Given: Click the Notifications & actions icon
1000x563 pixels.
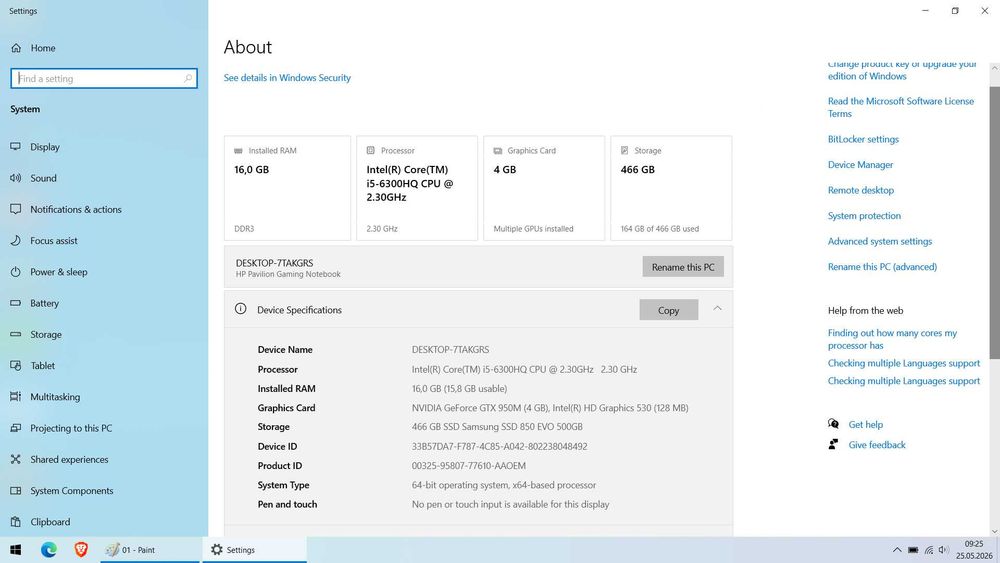Looking at the screenshot, I should (16, 209).
